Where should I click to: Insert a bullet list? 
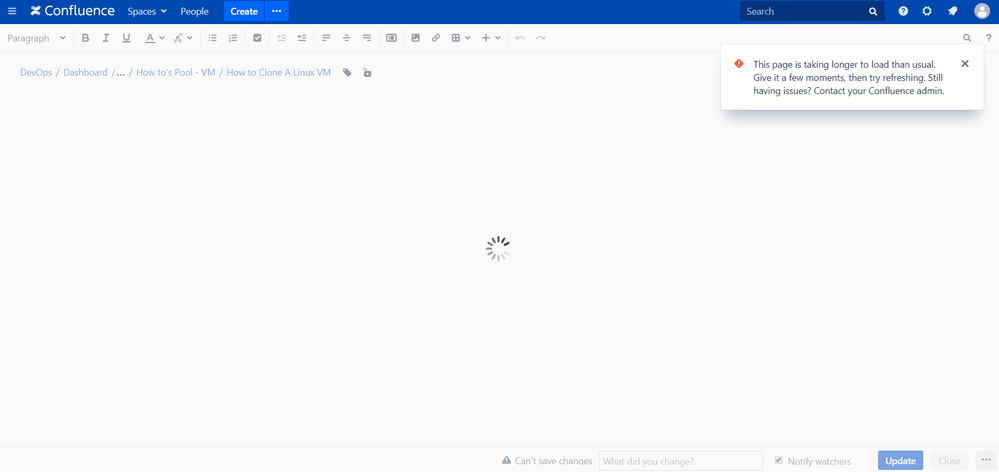pyautogui.click(x=213, y=38)
